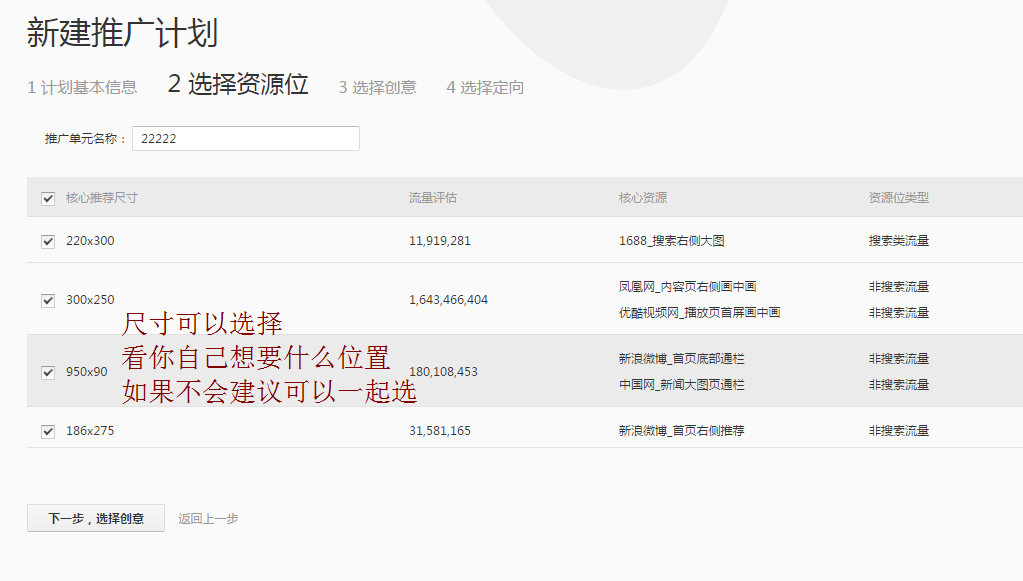This screenshot has height=581, width=1023.
Task: Open step 4 选择定向
Action: (485, 88)
